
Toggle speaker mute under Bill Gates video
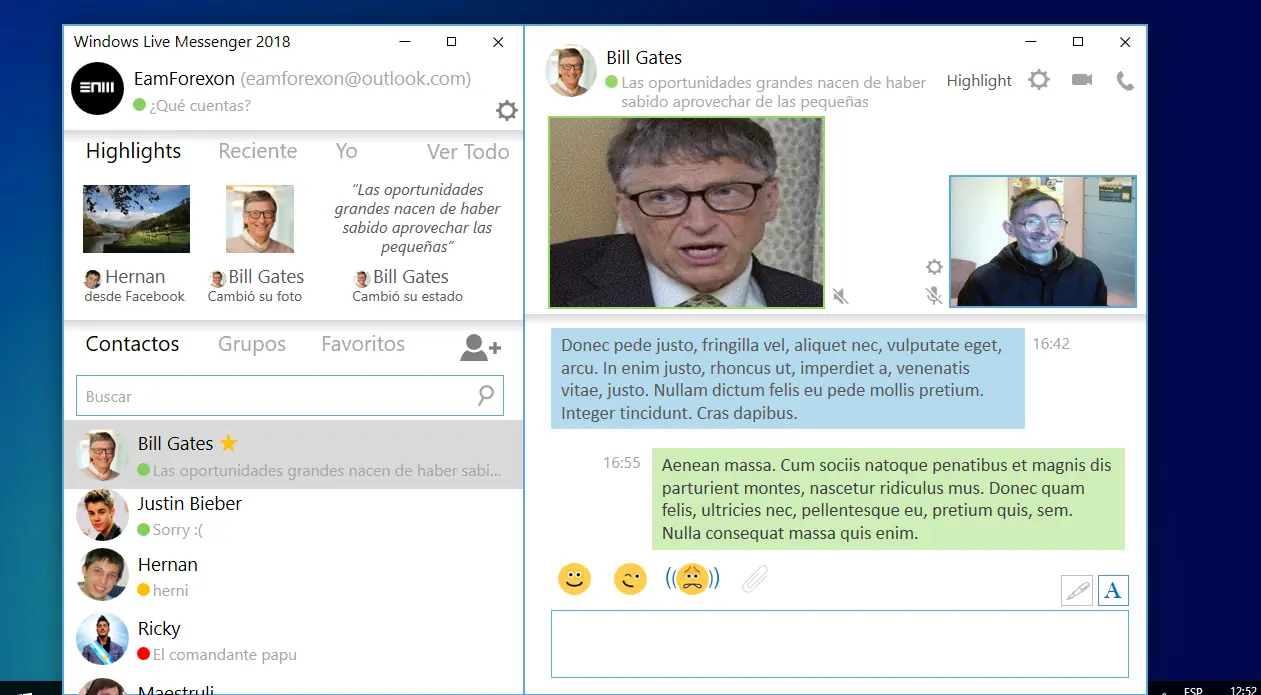tap(841, 296)
